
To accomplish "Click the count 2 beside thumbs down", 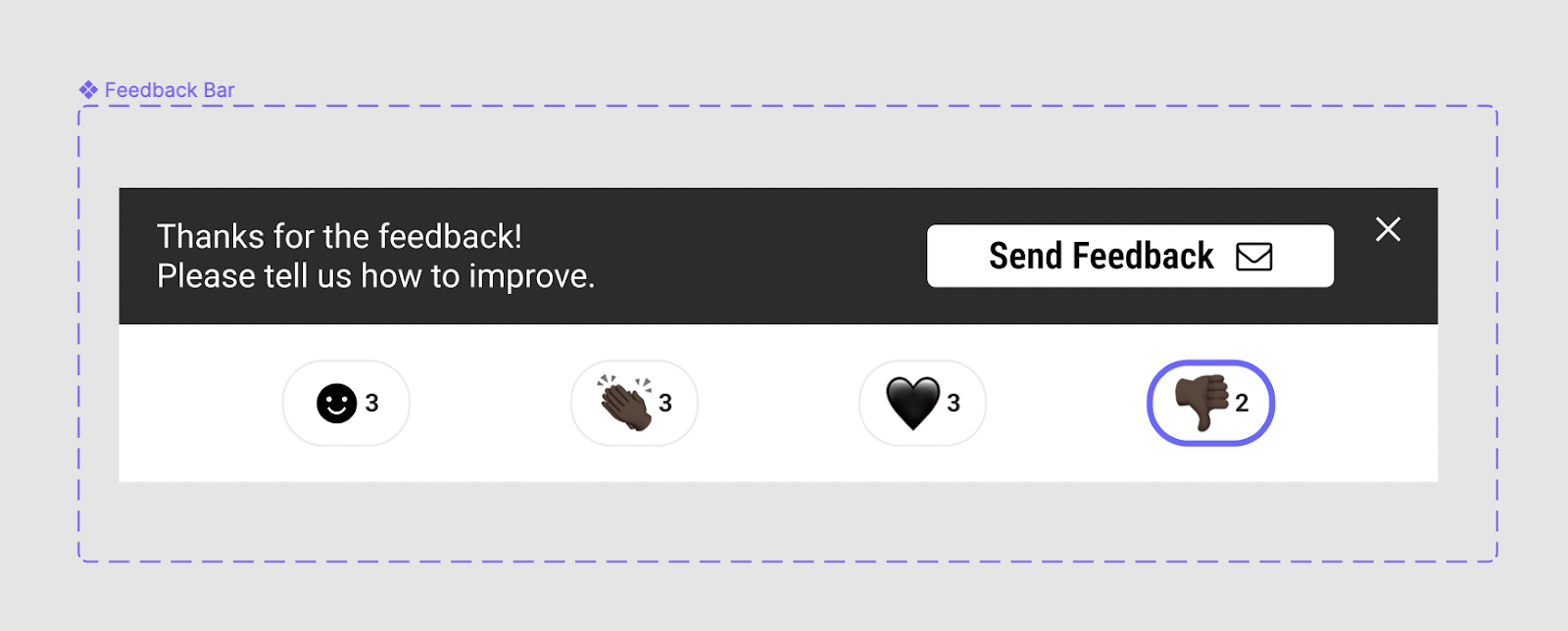I will pos(1242,403).
